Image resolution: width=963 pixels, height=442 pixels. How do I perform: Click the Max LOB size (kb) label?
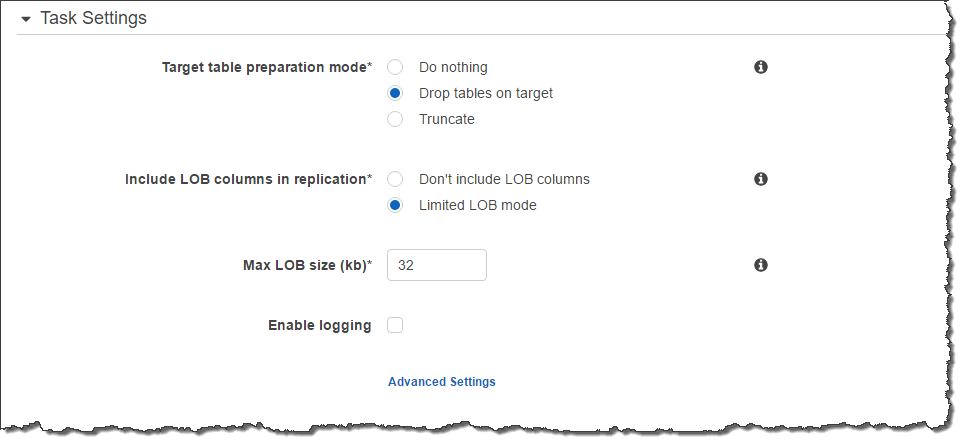click(307, 265)
